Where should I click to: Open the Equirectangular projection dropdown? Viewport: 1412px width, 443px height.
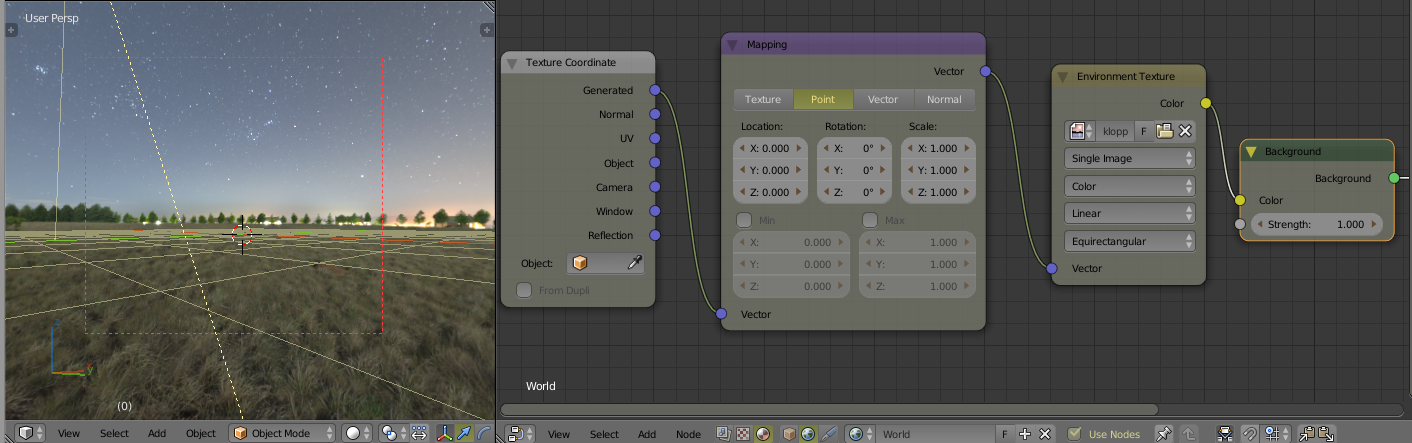[1129, 241]
